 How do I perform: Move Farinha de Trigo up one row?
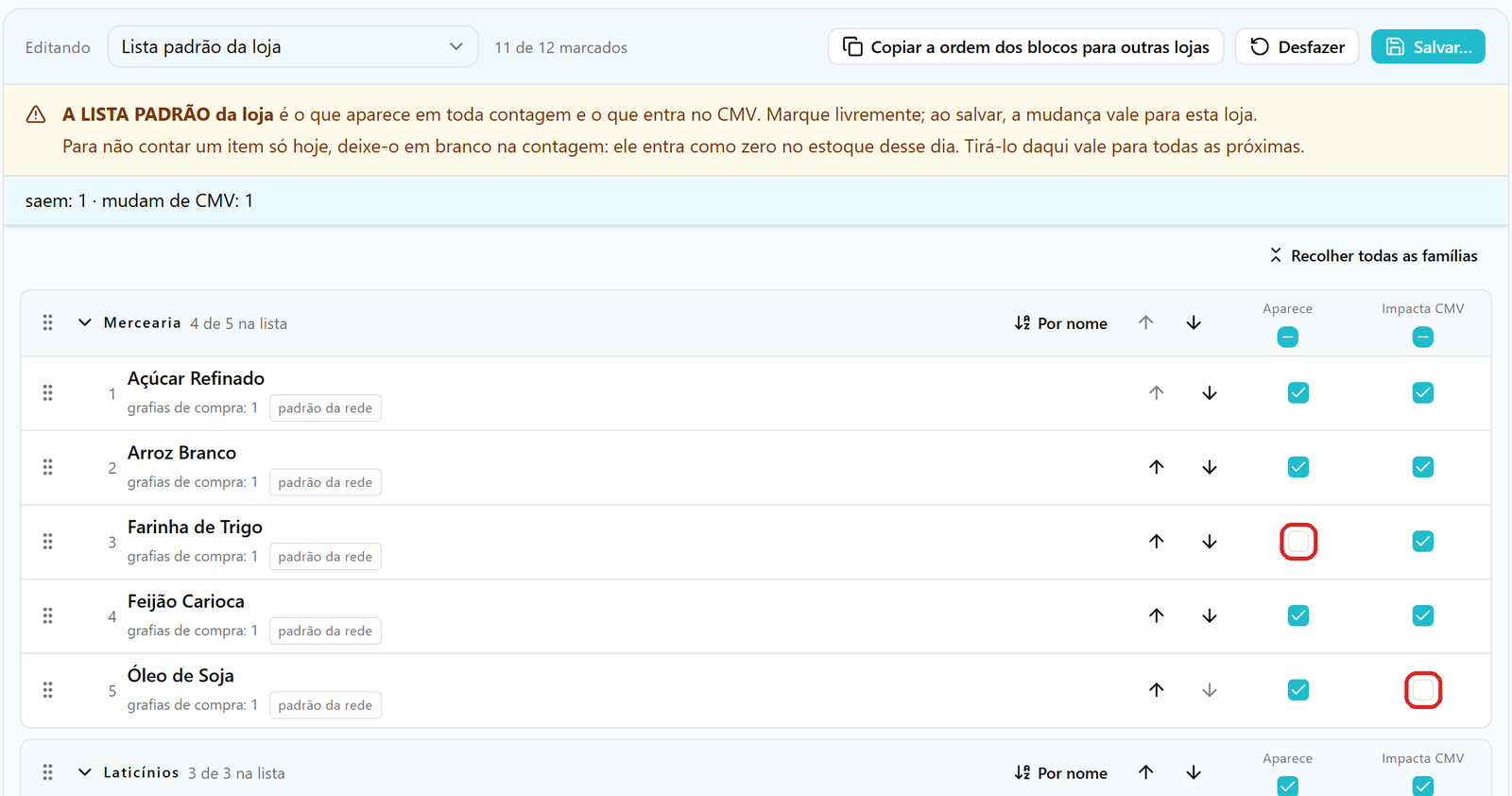coord(1157,542)
